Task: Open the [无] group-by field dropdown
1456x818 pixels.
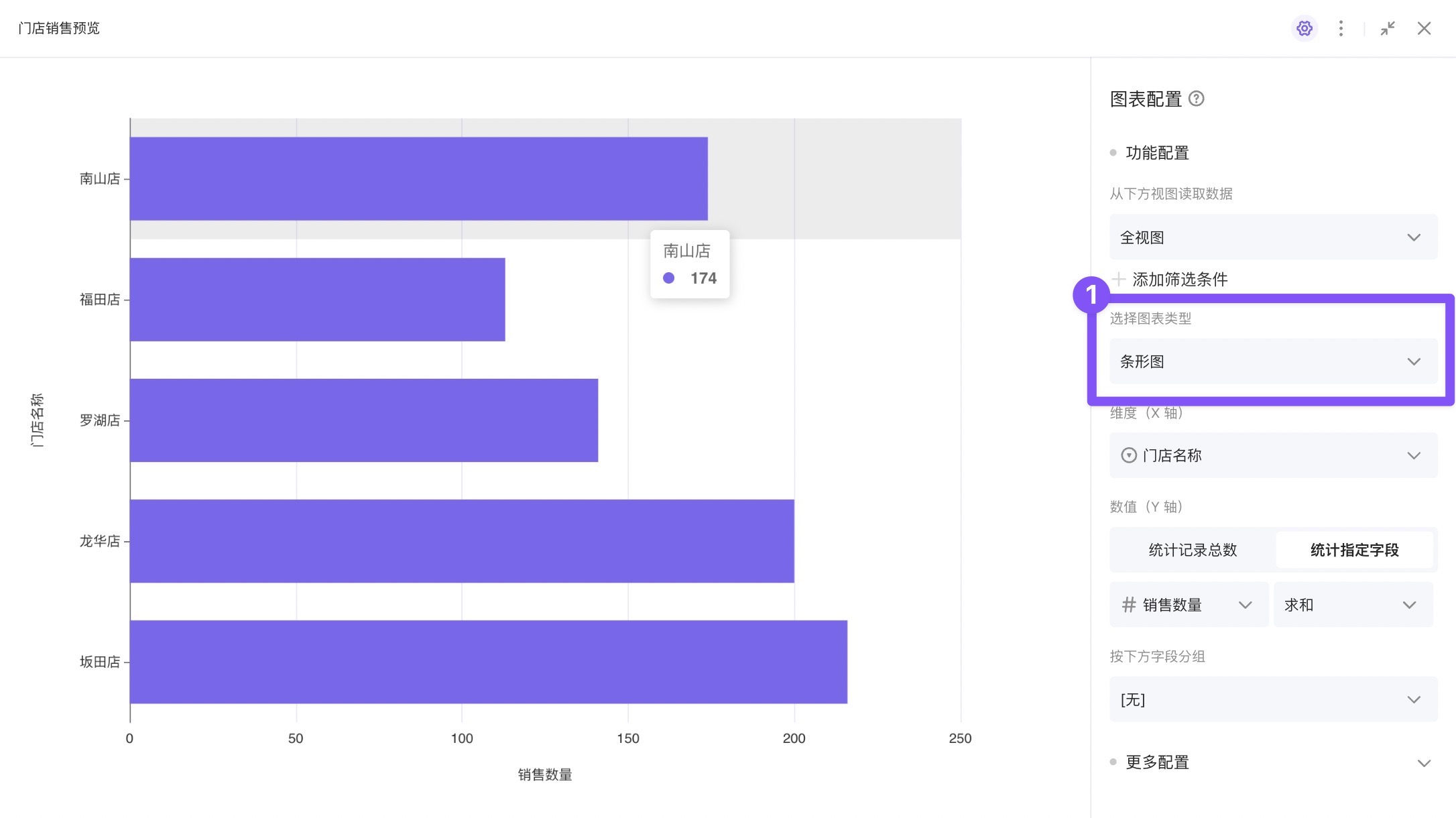Action: click(x=1273, y=699)
